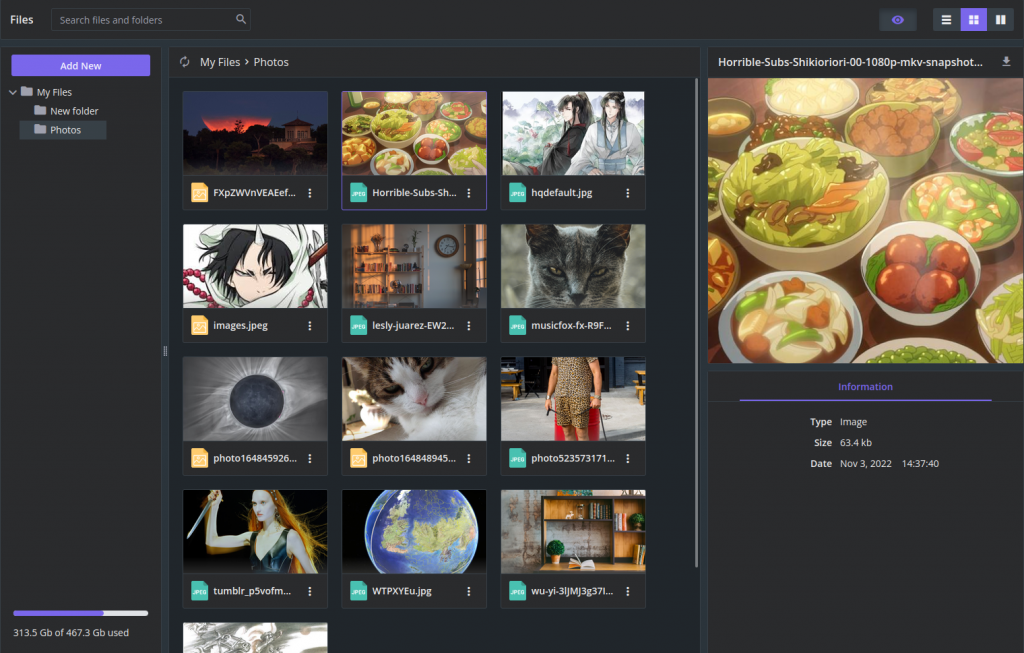Click the search magnifier icon
The width and height of the screenshot is (1024, 653).
point(240,19)
